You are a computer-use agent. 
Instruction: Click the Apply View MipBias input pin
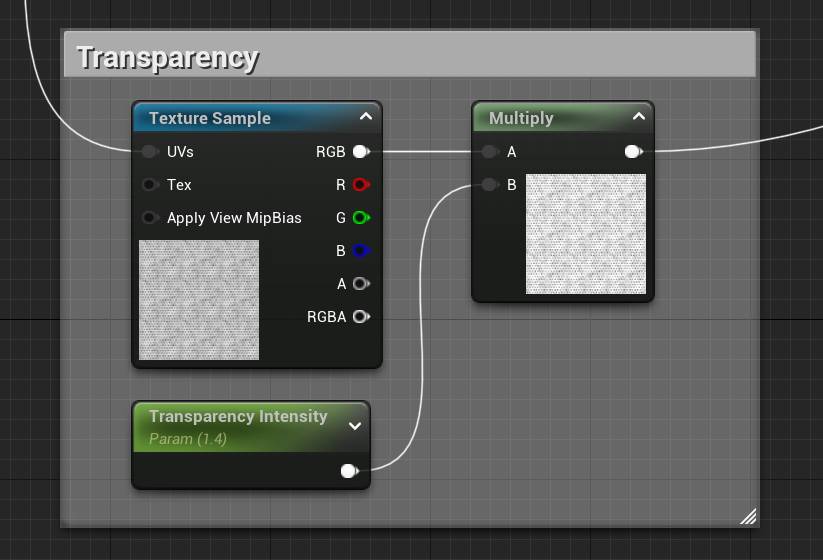(x=150, y=218)
